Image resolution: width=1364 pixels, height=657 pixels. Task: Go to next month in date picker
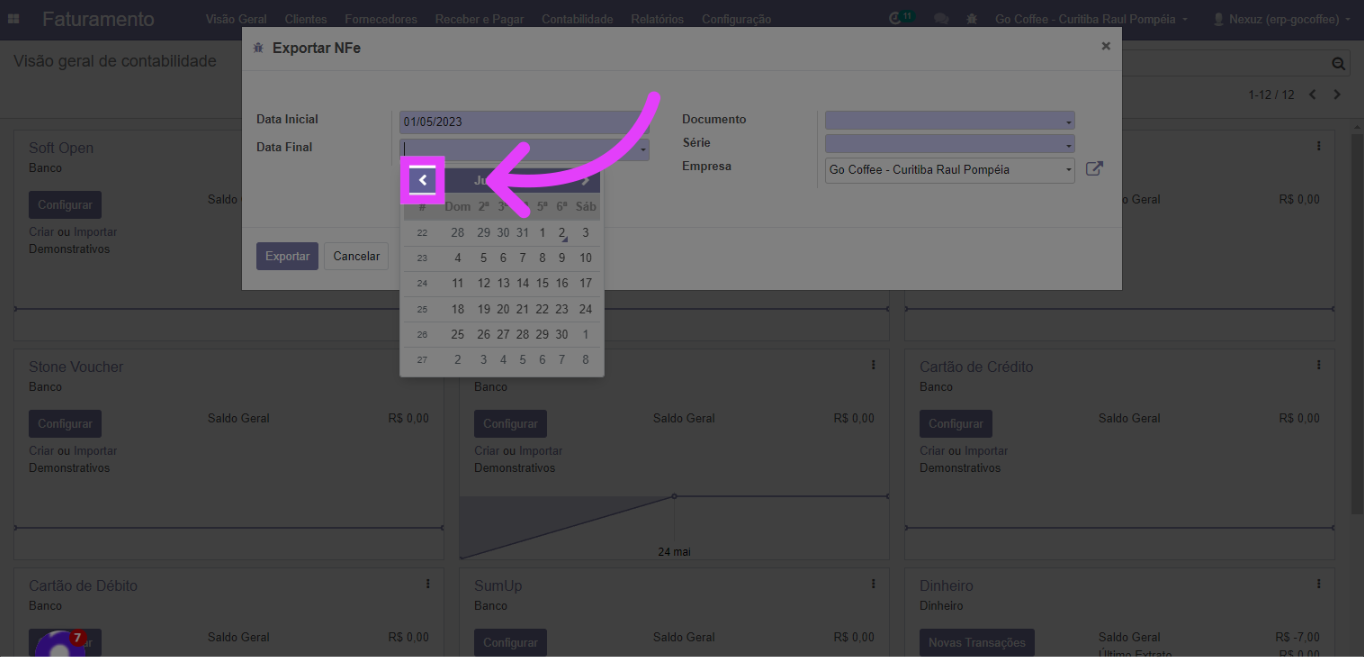point(585,181)
